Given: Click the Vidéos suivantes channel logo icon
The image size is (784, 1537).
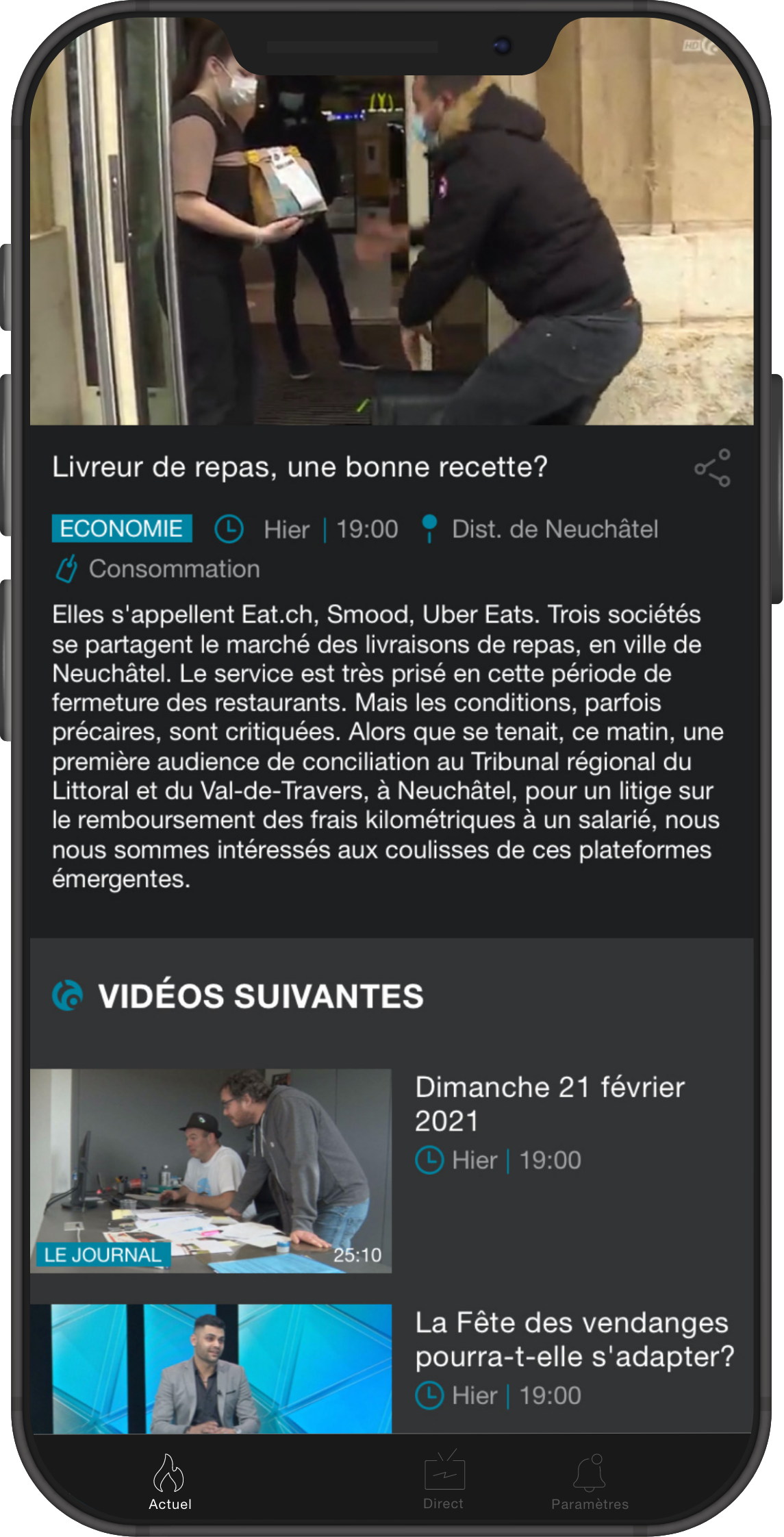Looking at the screenshot, I should (68, 995).
